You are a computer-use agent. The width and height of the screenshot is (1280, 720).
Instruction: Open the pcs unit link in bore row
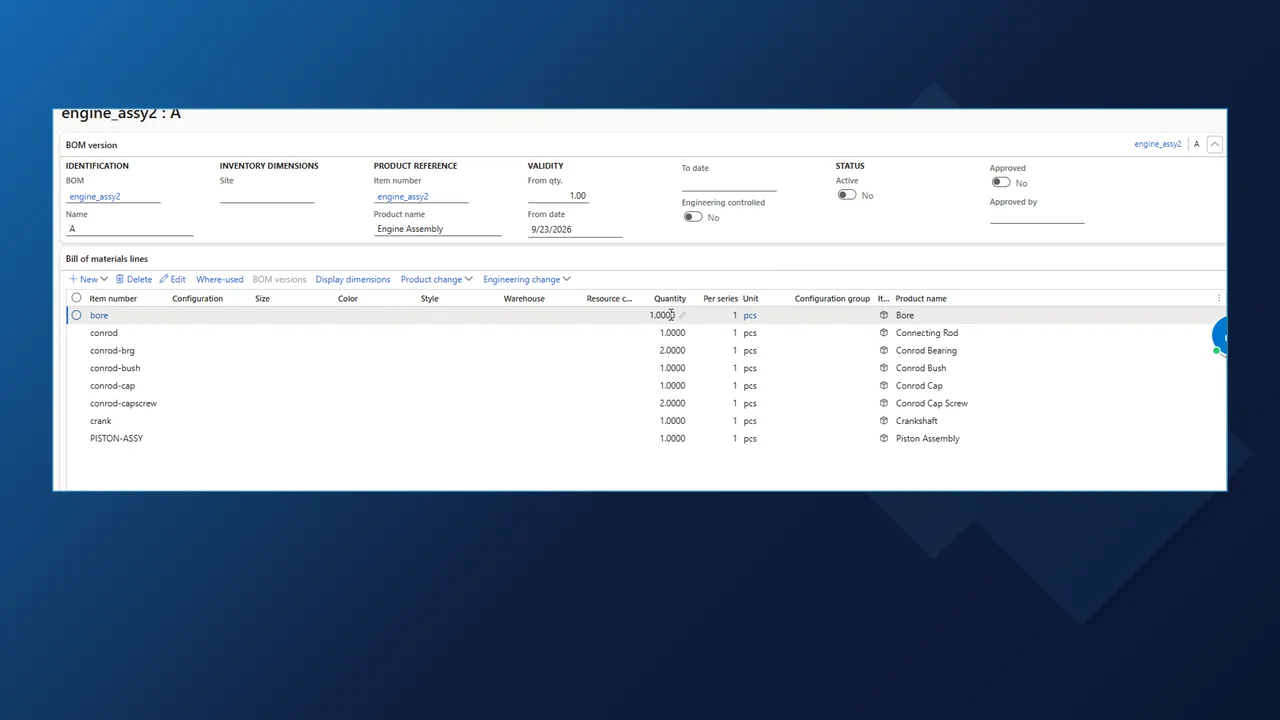[x=750, y=315]
